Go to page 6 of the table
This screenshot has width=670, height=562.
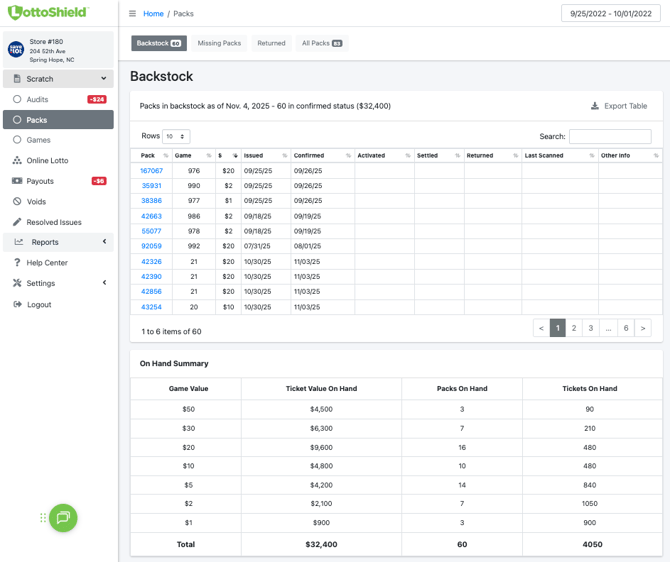point(626,328)
